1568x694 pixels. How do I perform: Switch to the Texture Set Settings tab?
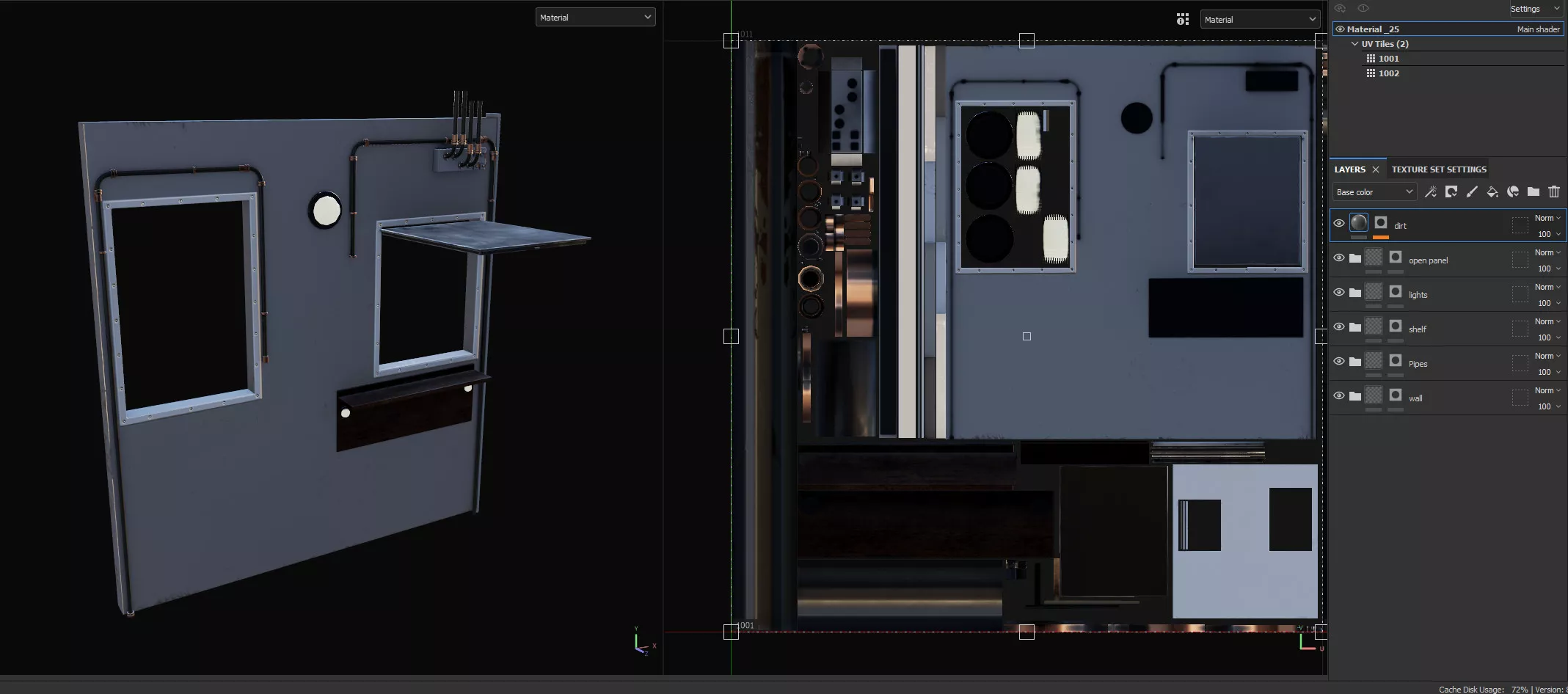pos(1438,169)
